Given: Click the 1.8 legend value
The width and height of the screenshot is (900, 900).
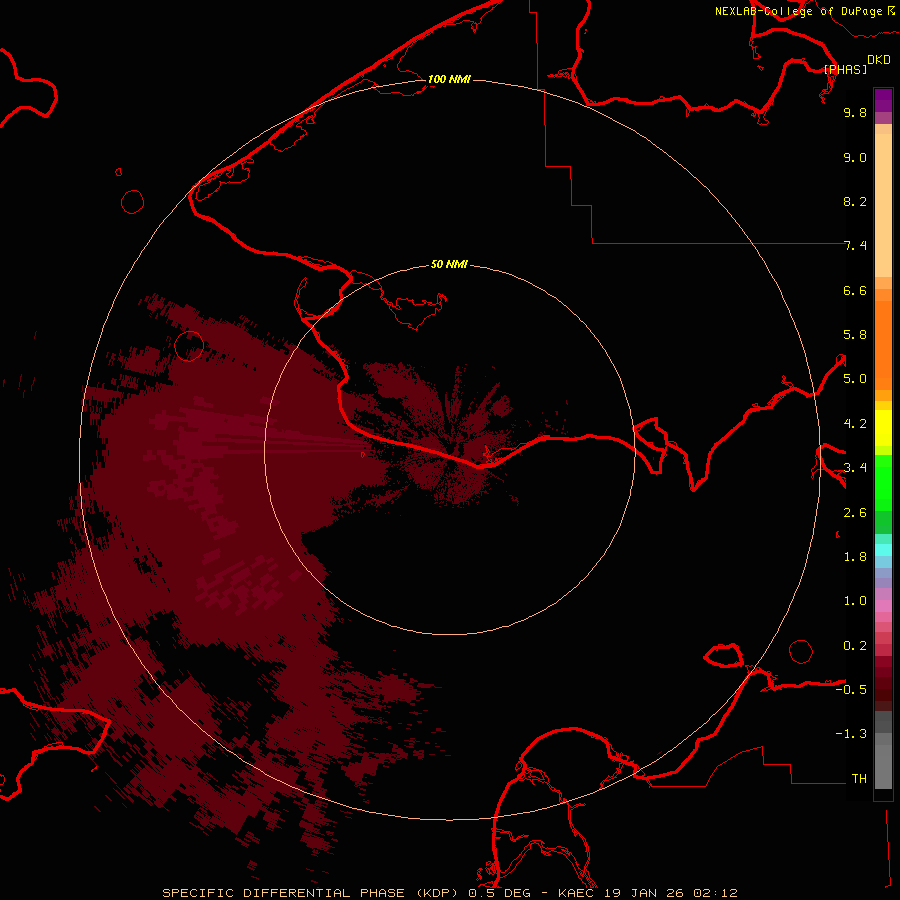Looking at the screenshot, I should (x=855, y=557).
